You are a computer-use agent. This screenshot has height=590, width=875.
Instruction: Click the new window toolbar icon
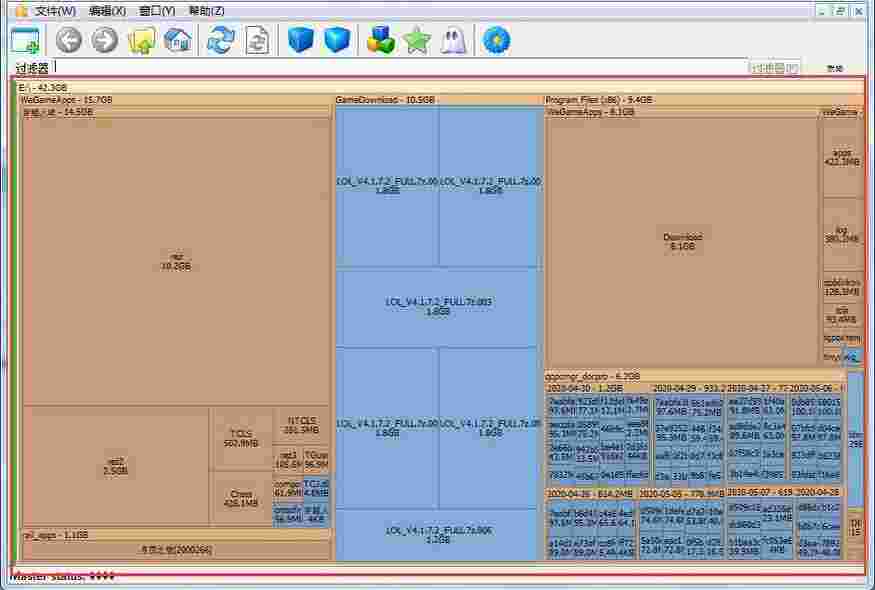[25, 41]
